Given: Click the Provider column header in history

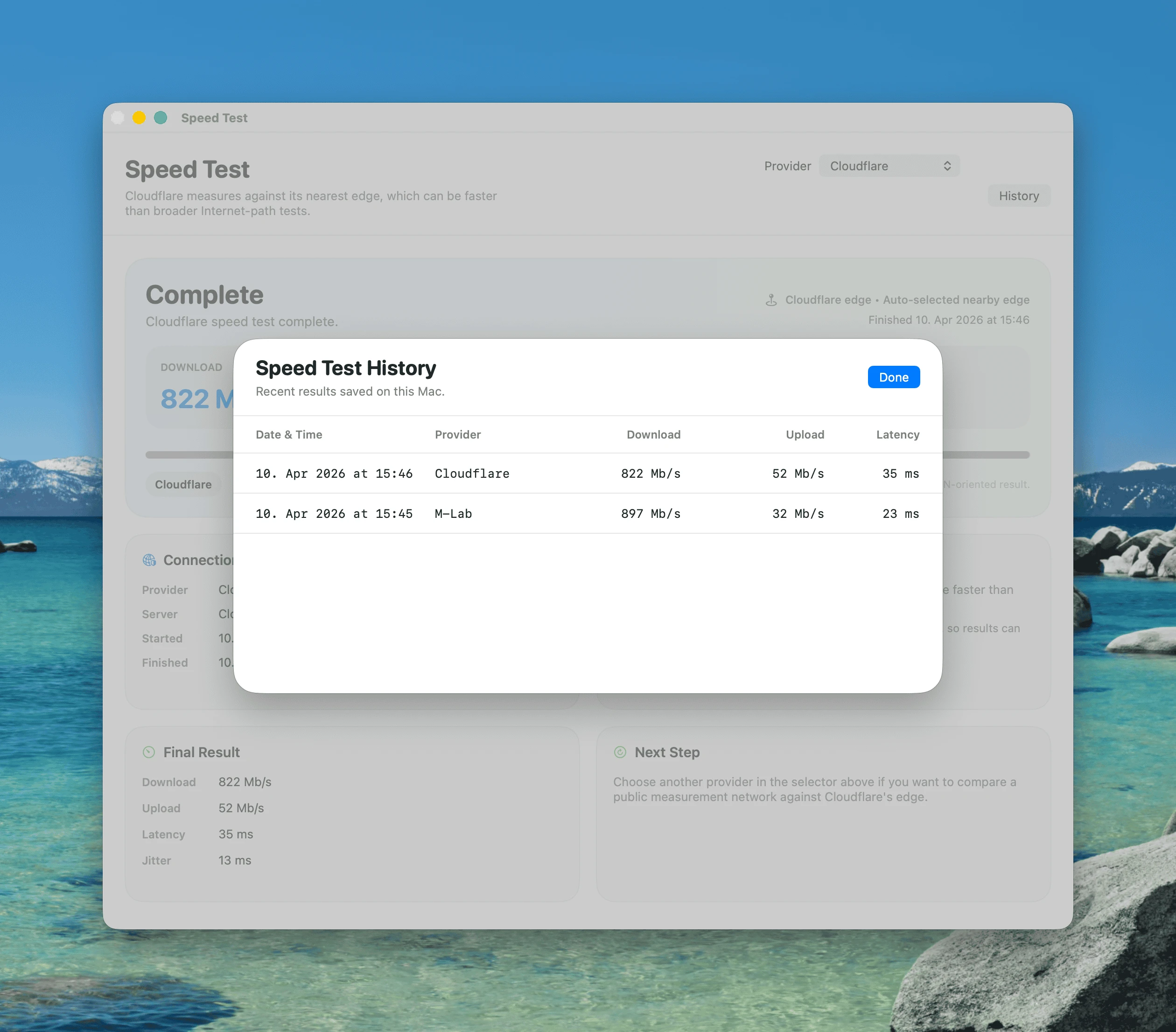Looking at the screenshot, I should [457, 435].
